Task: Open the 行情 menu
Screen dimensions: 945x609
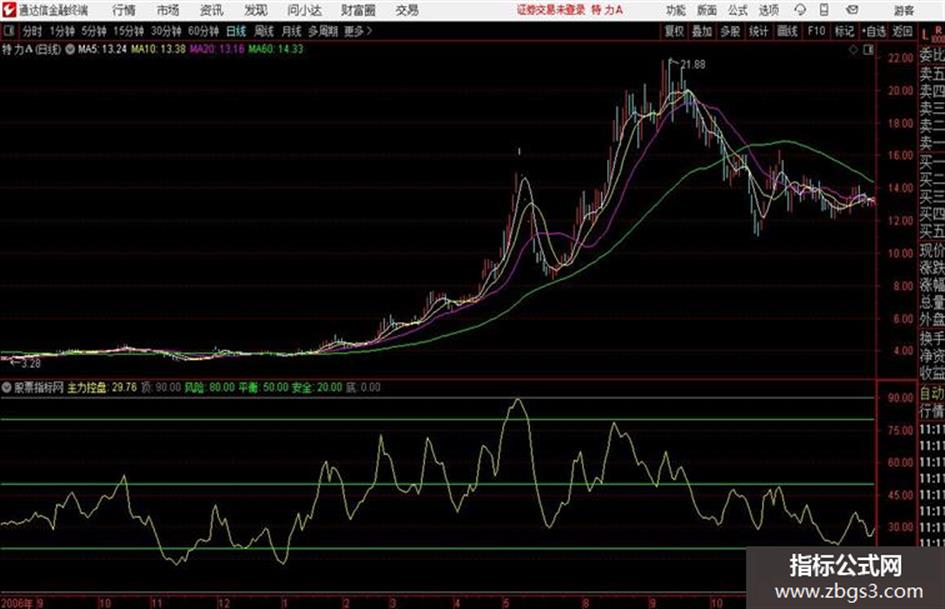Action: (124, 10)
